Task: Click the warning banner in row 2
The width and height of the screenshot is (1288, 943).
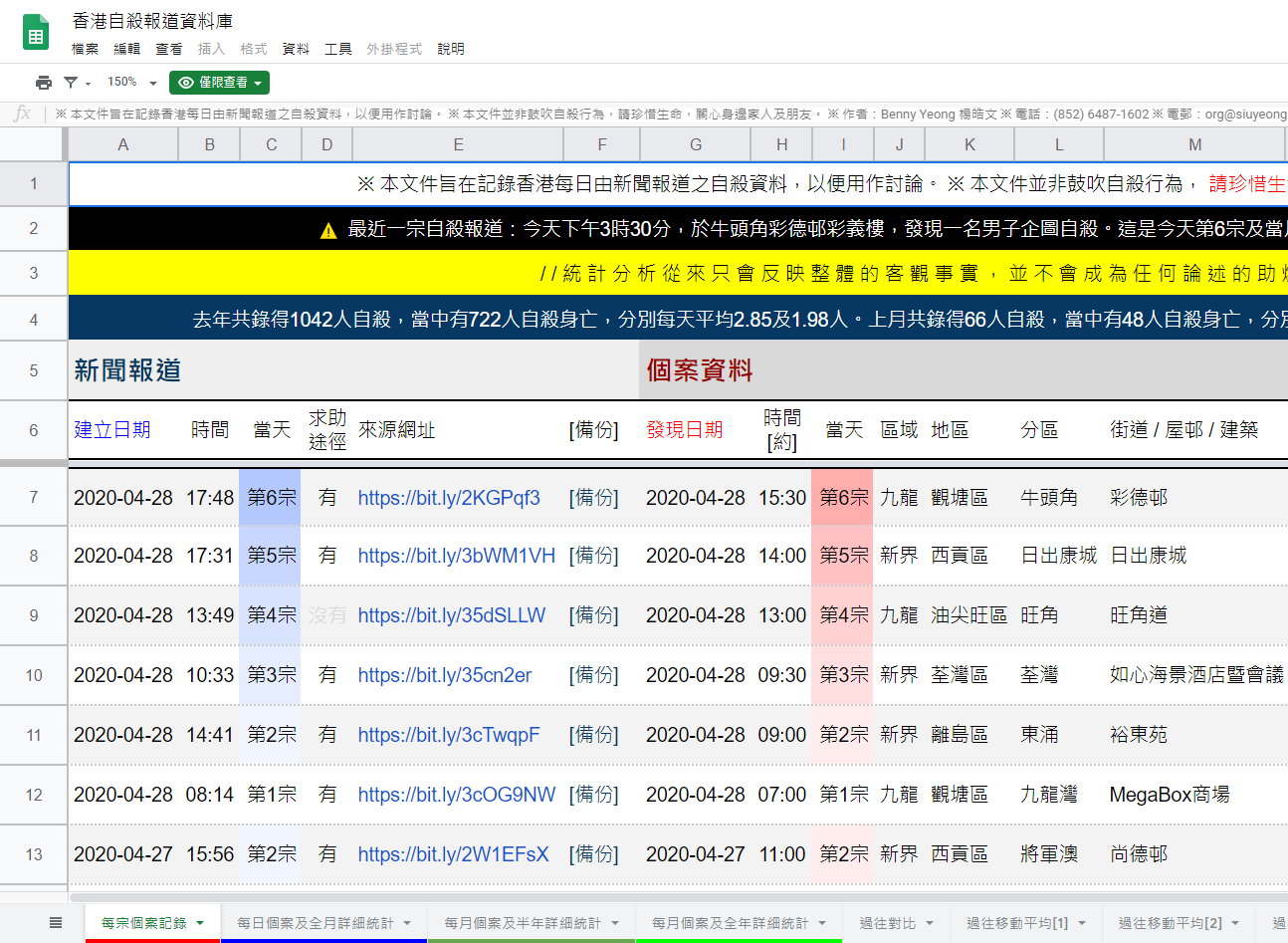Action: coord(678,229)
